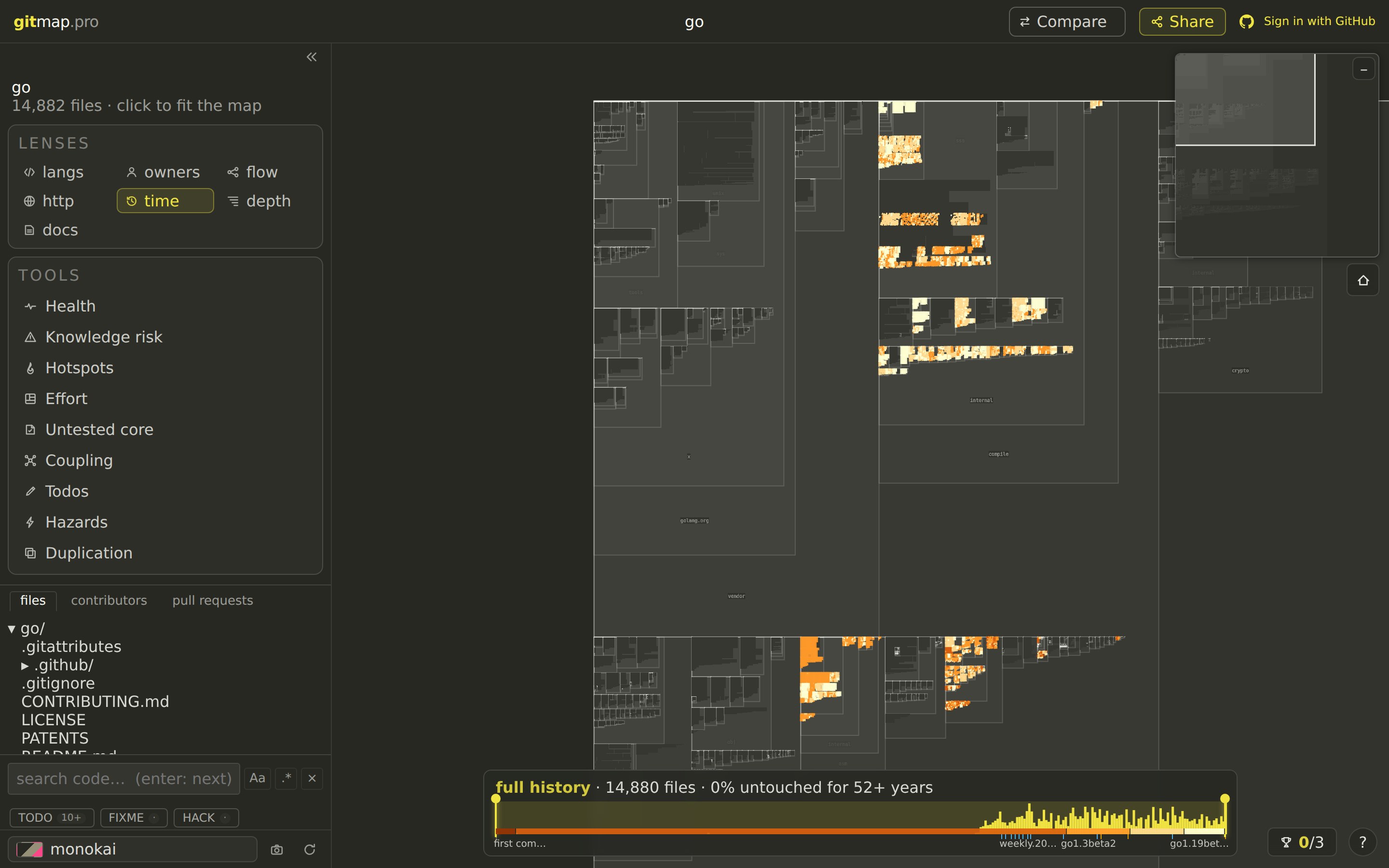Click the HACK filter chip
This screenshot has width=1389, height=868.
click(206, 817)
